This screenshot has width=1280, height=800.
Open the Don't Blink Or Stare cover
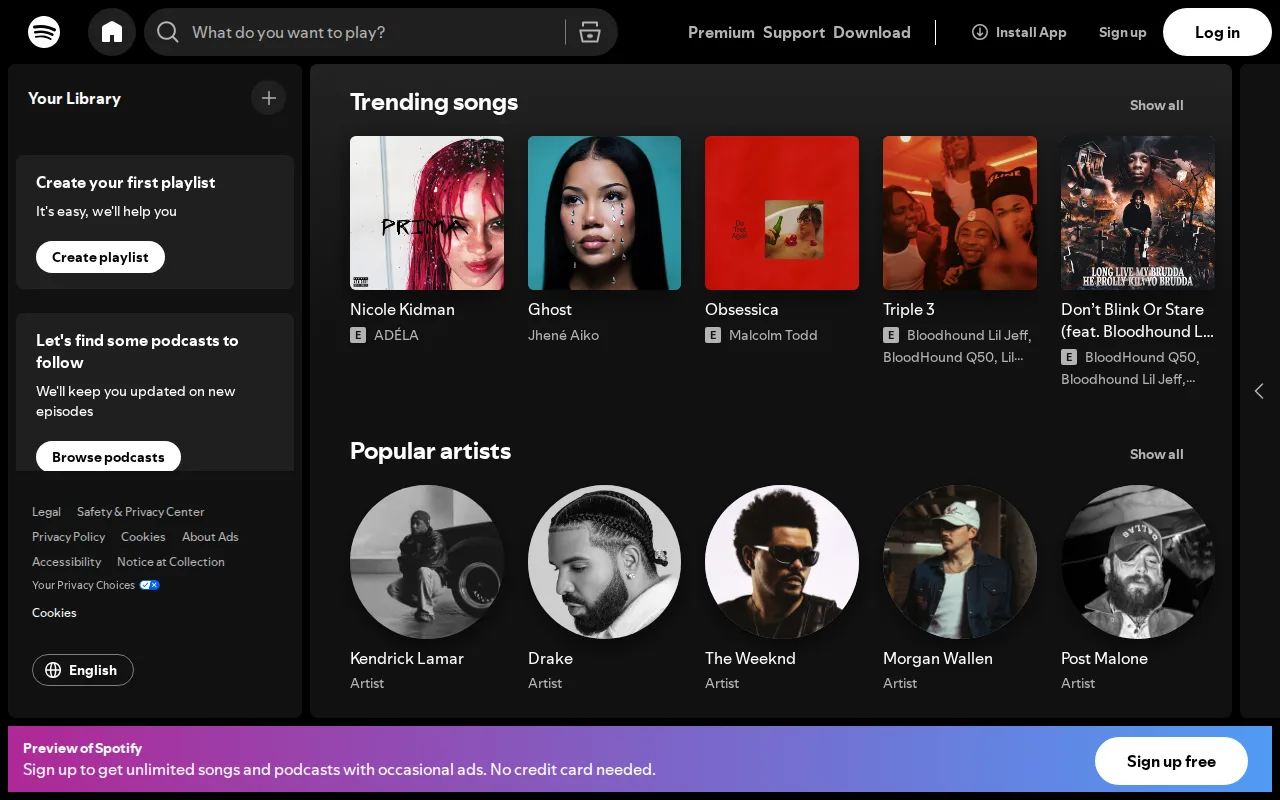point(1138,213)
